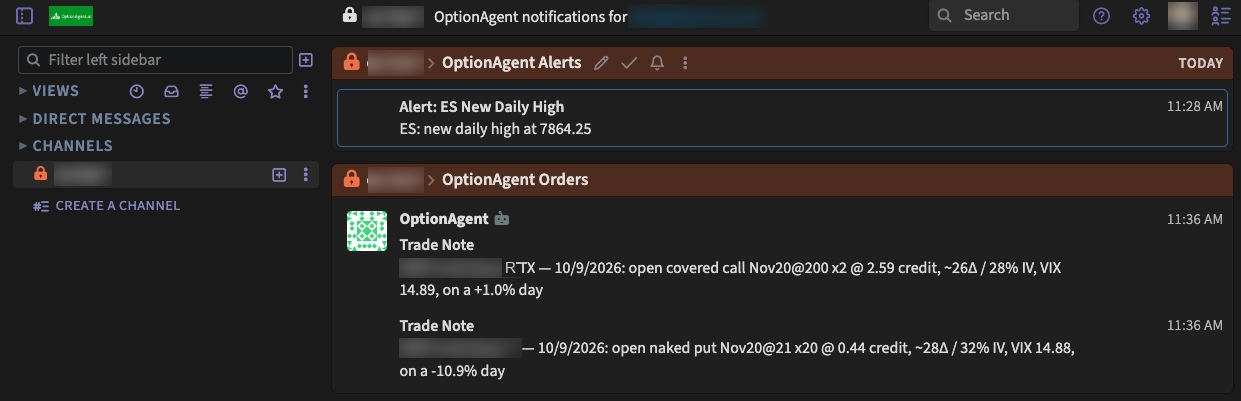Click the OptionAgent logo in top bar
Viewport: 1241px width, 401px height.
pyautogui.click(x=71, y=16)
